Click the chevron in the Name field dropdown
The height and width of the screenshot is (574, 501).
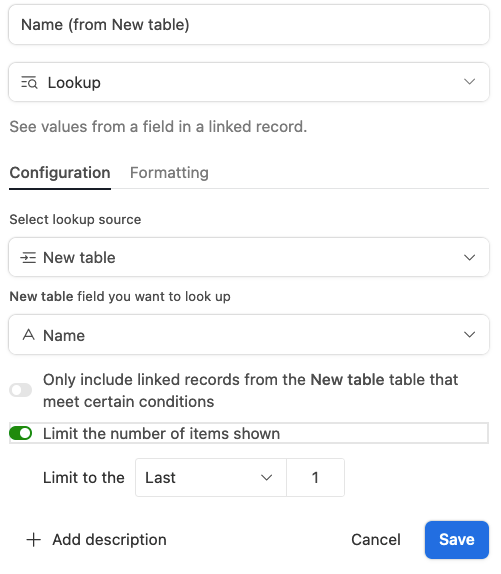[x=470, y=335]
